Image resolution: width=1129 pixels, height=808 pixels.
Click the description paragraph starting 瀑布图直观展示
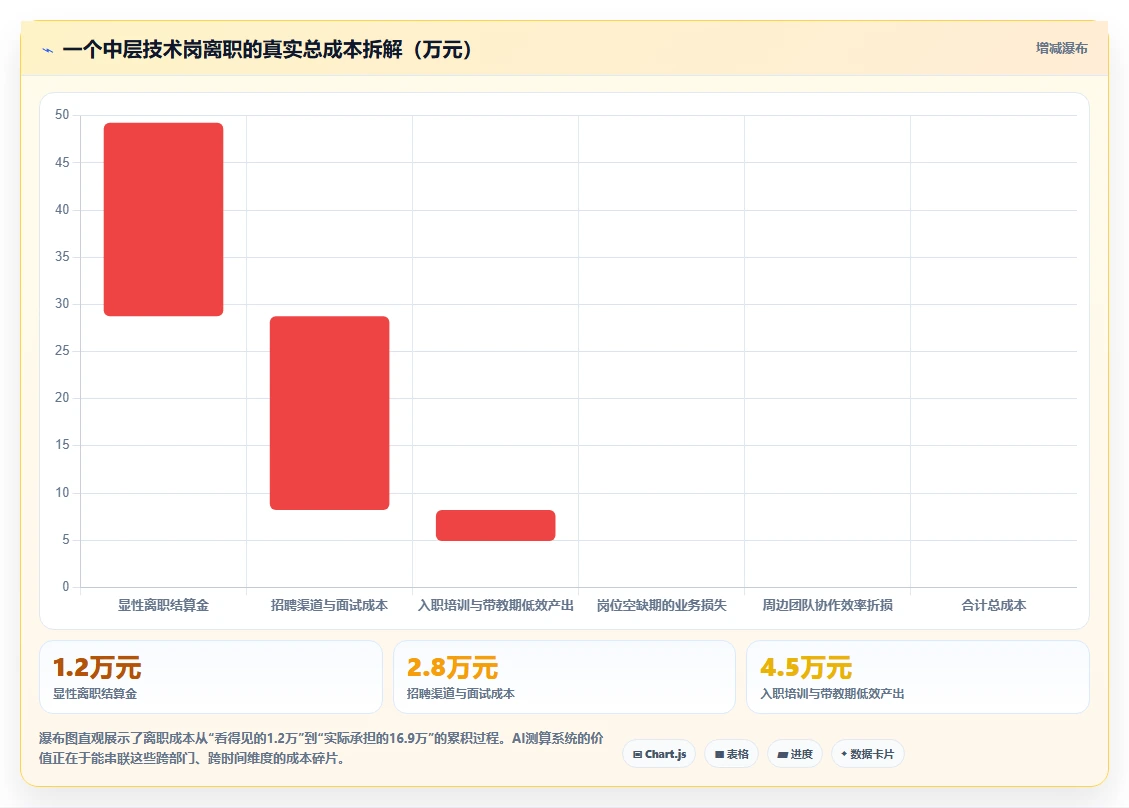(321, 748)
